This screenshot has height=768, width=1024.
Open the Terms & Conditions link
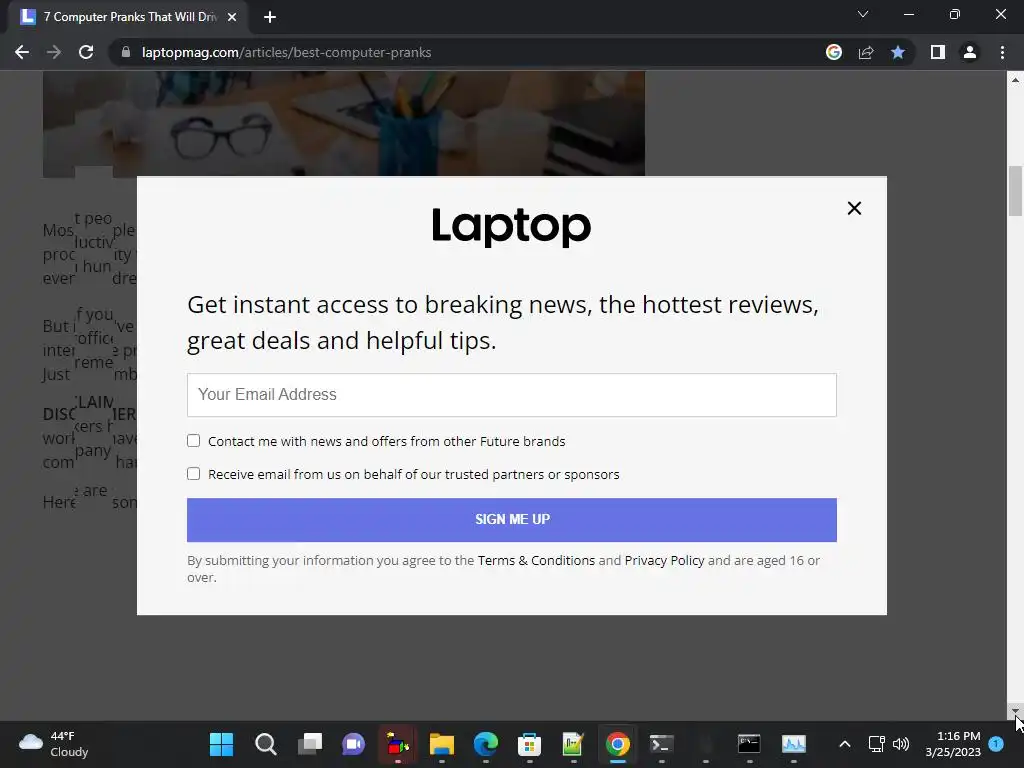coord(536,560)
